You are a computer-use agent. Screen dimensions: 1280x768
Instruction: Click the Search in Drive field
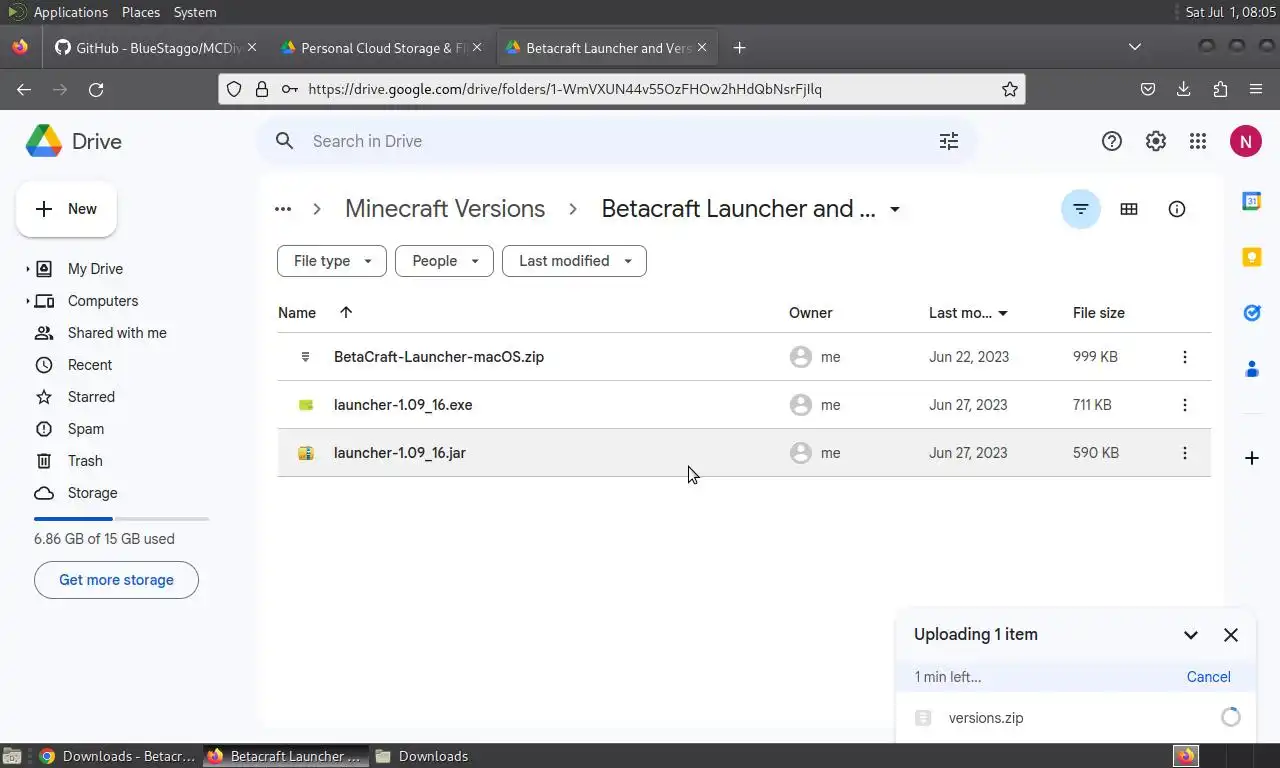617,141
